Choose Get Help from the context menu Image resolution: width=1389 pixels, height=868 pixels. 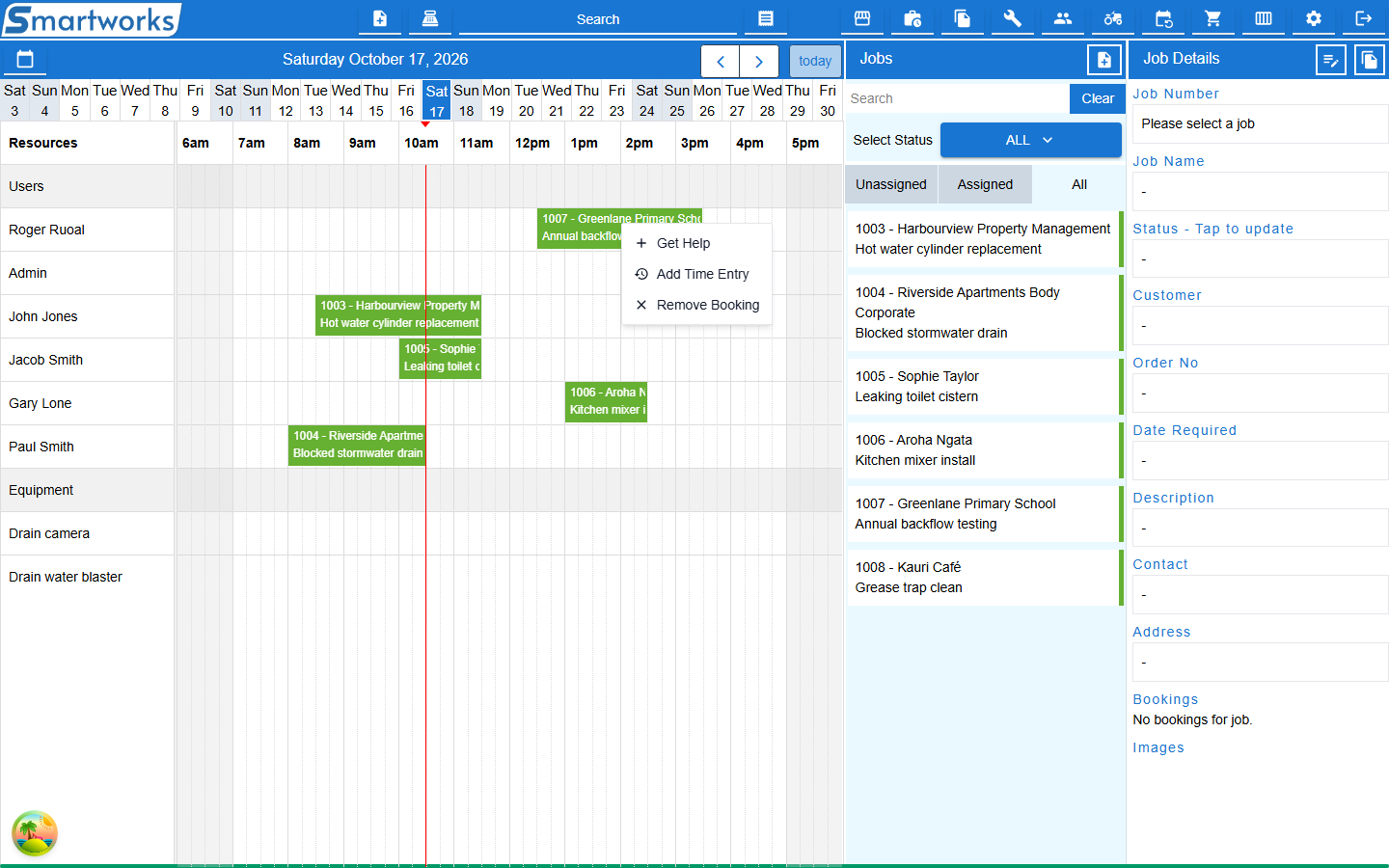(696, 243)
